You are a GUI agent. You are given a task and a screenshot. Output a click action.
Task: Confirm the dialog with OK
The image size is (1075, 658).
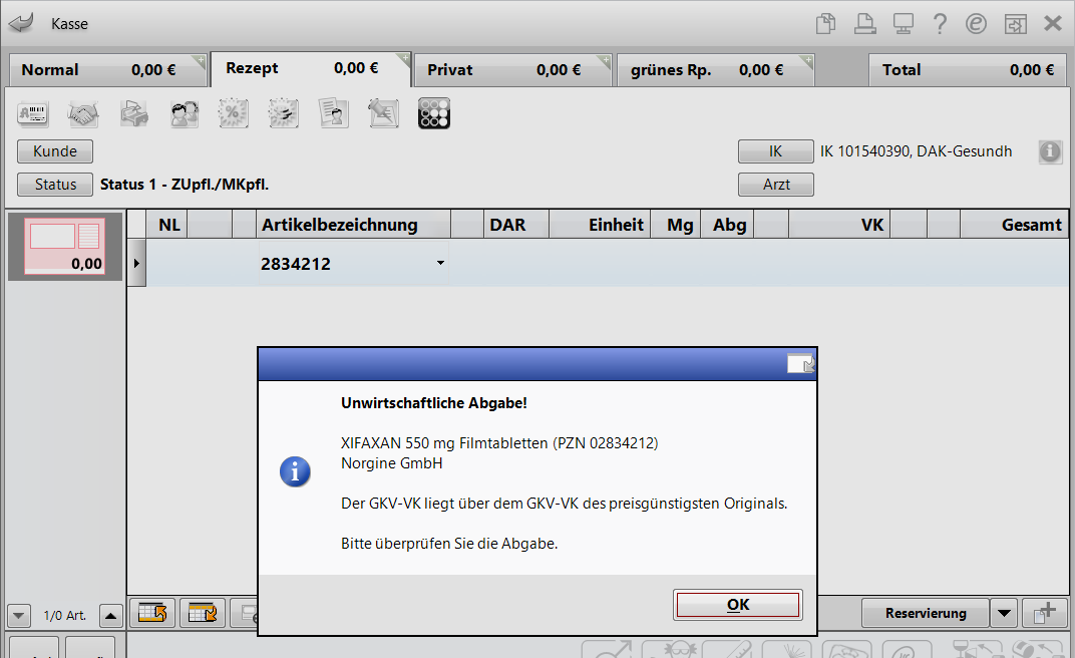pyautogui.click(x=738, y=605)
